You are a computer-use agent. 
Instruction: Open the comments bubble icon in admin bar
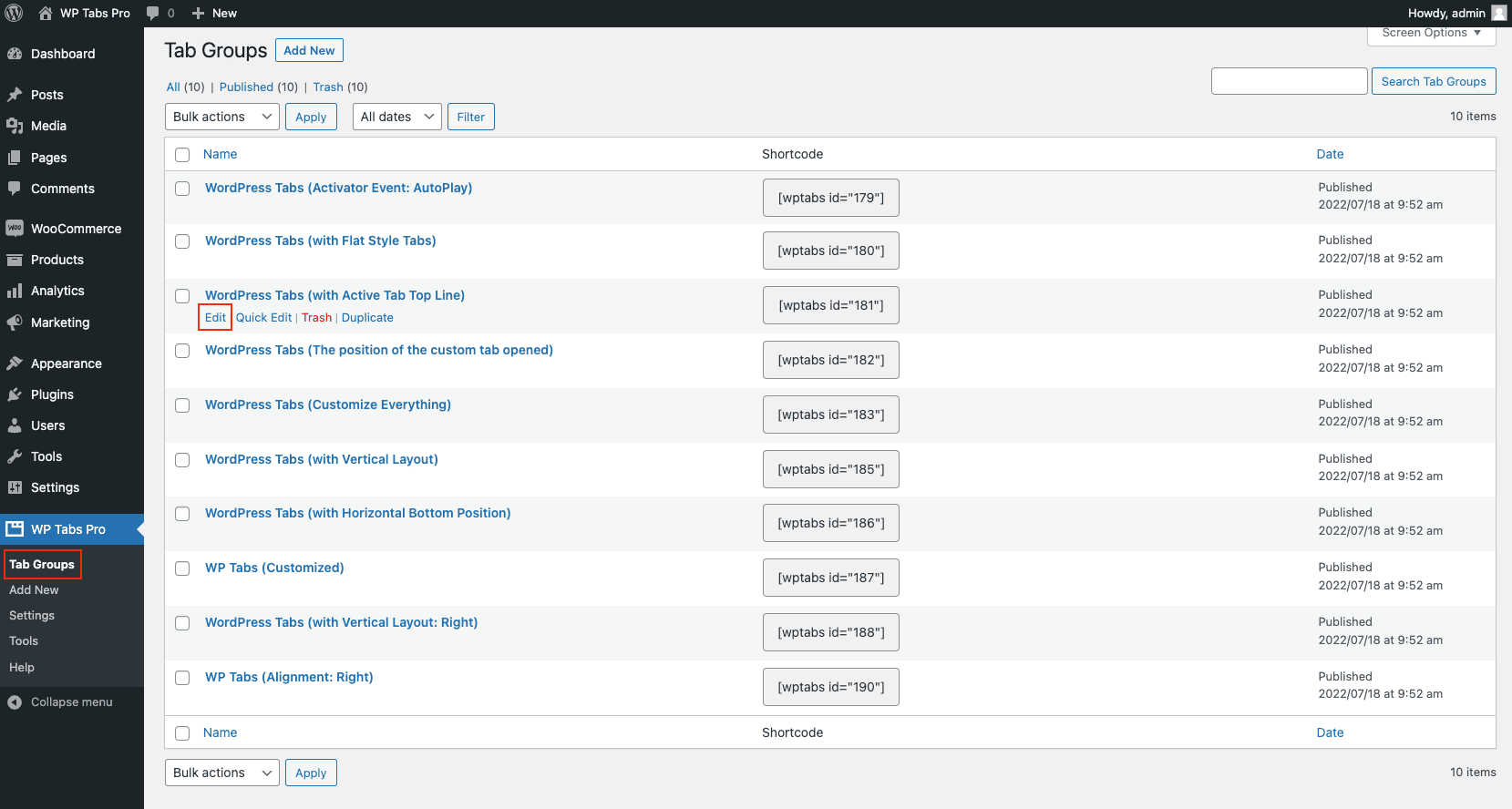tap(153, 13)
